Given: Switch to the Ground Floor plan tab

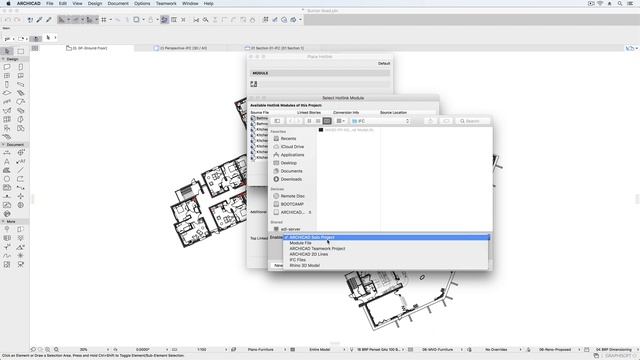Looking at the screenshot, I should [x=87, y=48].
